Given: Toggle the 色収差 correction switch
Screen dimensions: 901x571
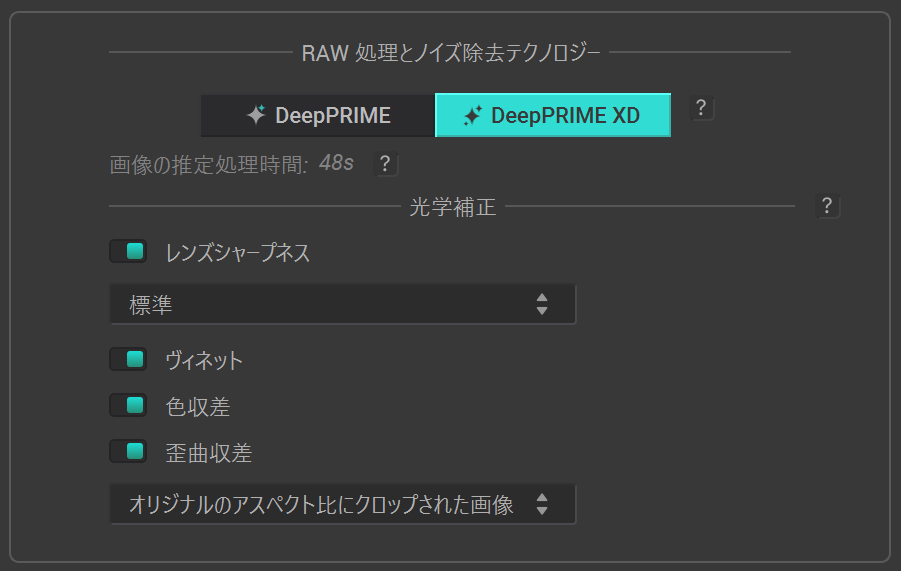Looking at the screenshot, I should 128,406.
